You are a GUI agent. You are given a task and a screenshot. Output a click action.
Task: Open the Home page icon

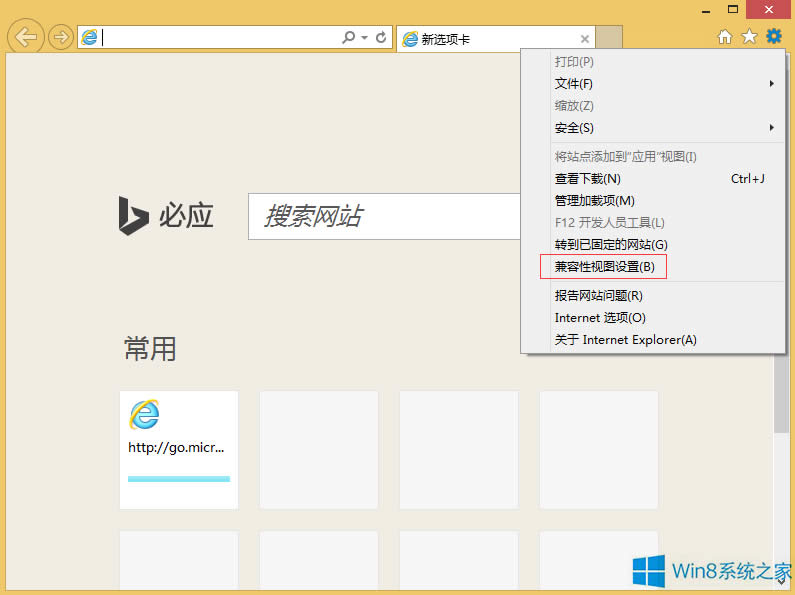point(726,37)
